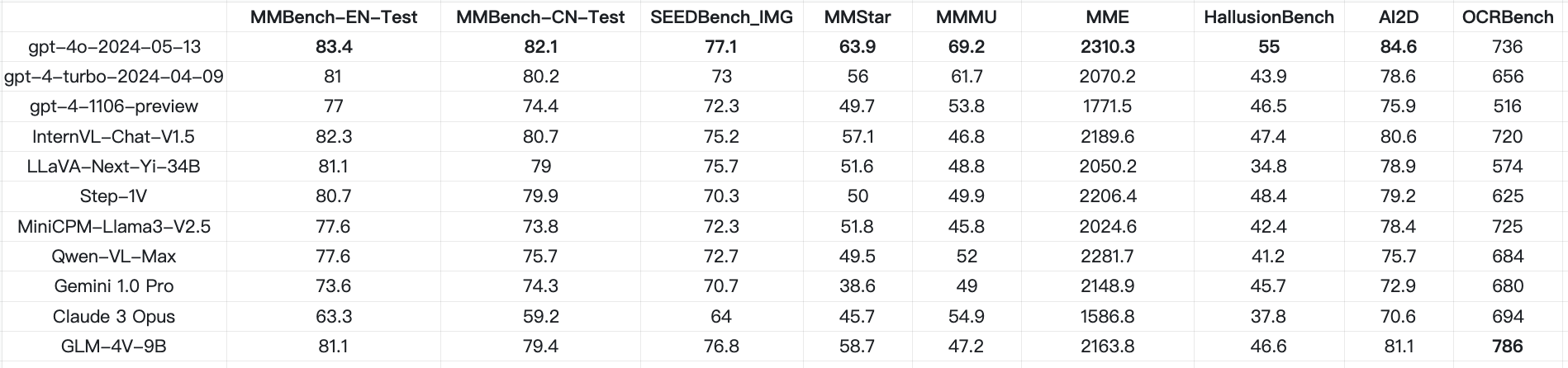Select the MiniCPM-Llama3-V2.5 row label

tap(114, 227)
